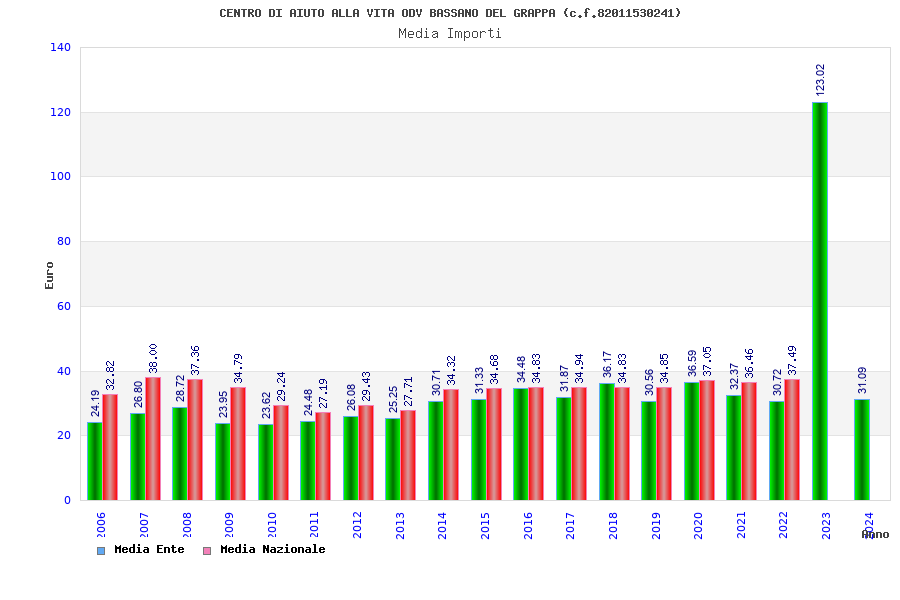Click the chart title CENTRO DI AIUTO ALLA VITA
The image size is (900, 600).
[450, 13]
